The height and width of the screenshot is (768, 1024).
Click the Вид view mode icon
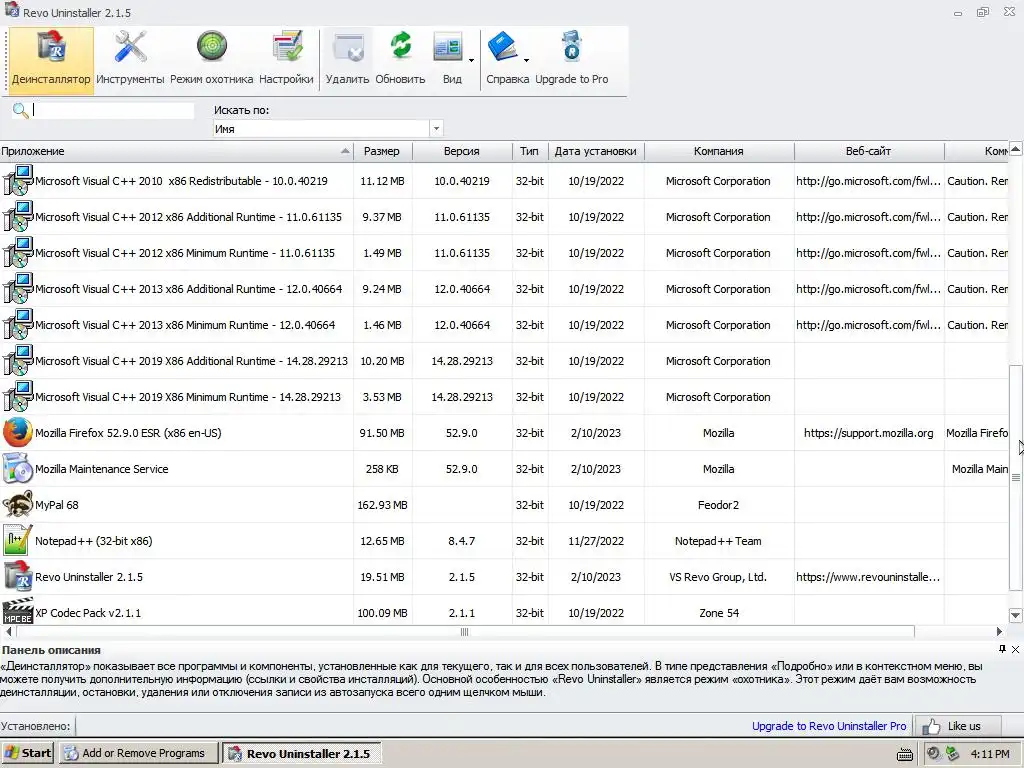coord(448,49)
